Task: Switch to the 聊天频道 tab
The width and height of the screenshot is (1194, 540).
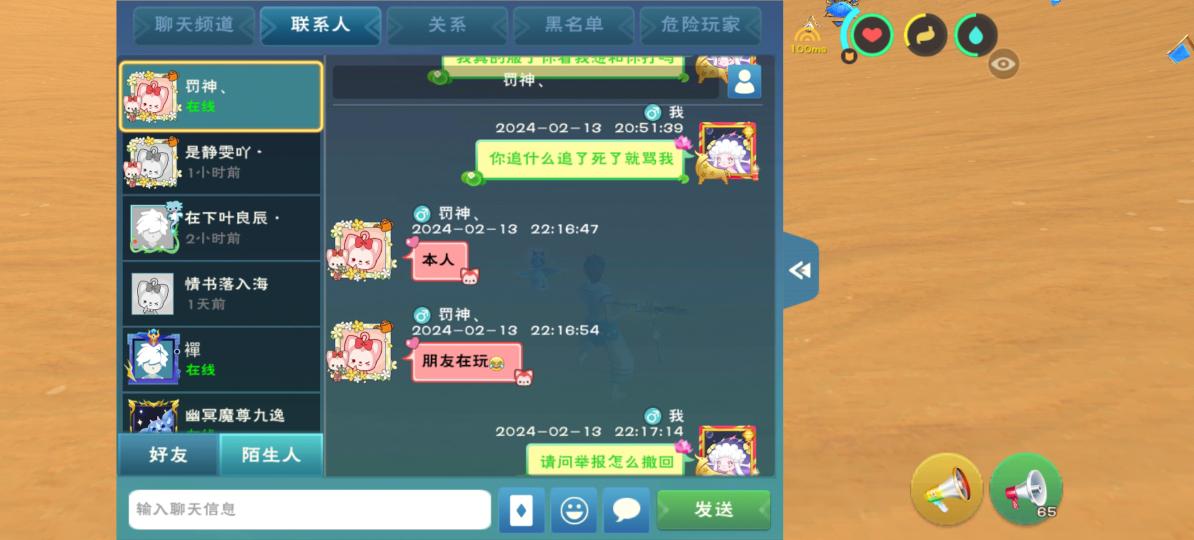Action: point(193,25)
